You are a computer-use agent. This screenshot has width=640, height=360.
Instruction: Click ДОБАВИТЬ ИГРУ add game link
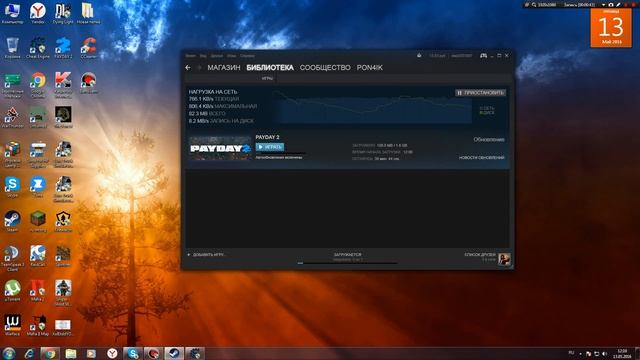click(x=206, y=255)
